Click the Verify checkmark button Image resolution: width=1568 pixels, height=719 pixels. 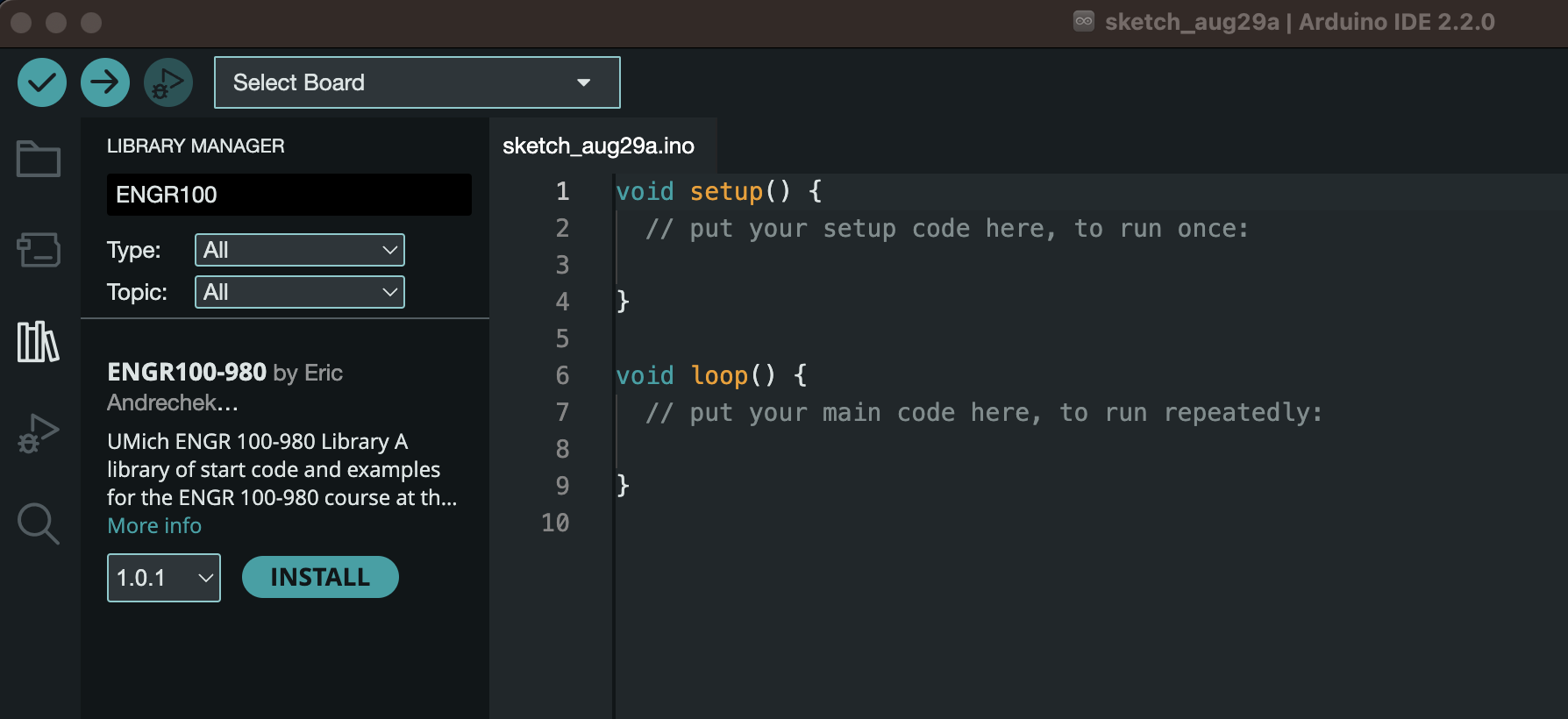pos(42,82)
